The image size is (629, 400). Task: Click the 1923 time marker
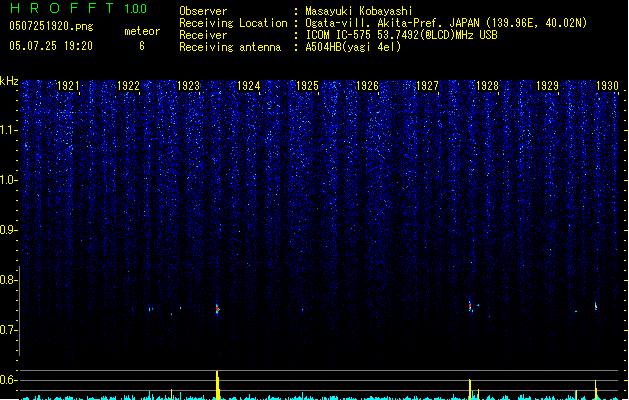pos(188,86)
